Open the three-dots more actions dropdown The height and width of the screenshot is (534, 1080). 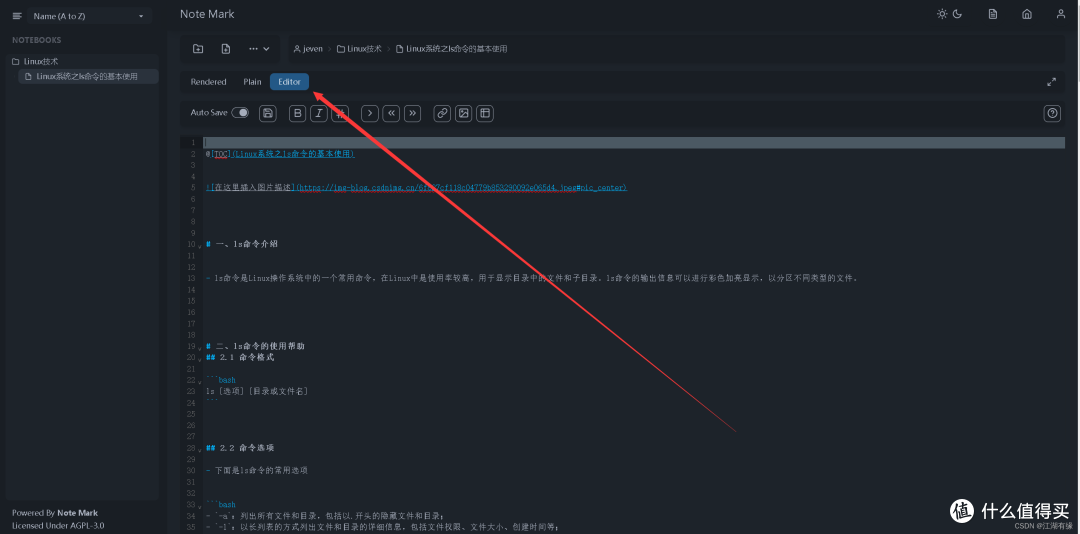(259, 49)
